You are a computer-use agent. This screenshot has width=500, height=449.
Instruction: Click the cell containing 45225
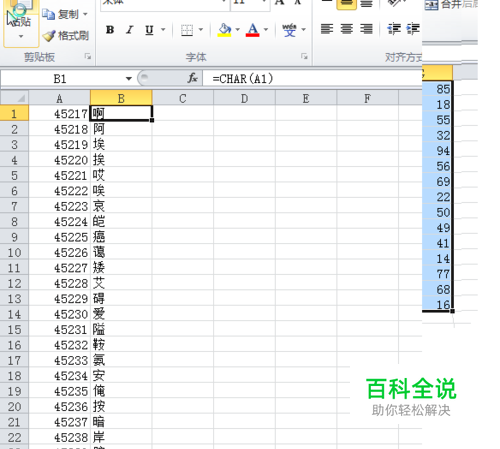60,237
